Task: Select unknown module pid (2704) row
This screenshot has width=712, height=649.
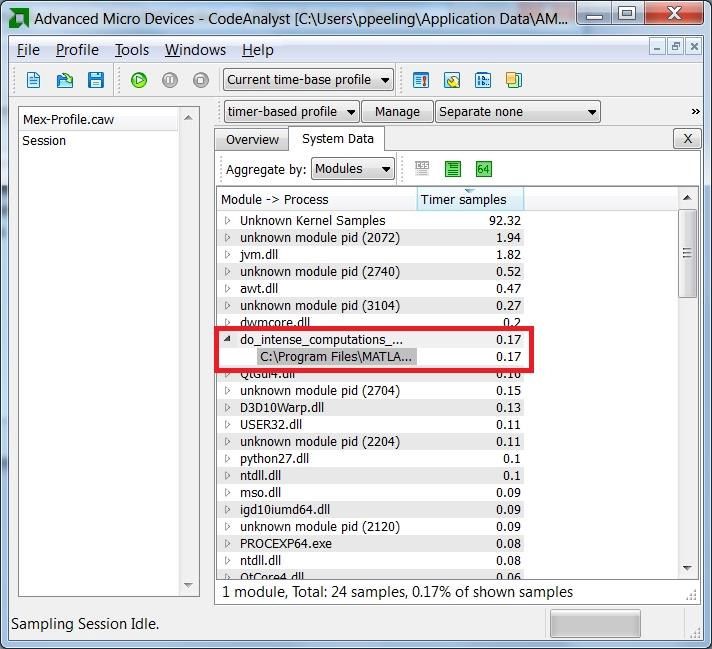Action: [371, 391]
